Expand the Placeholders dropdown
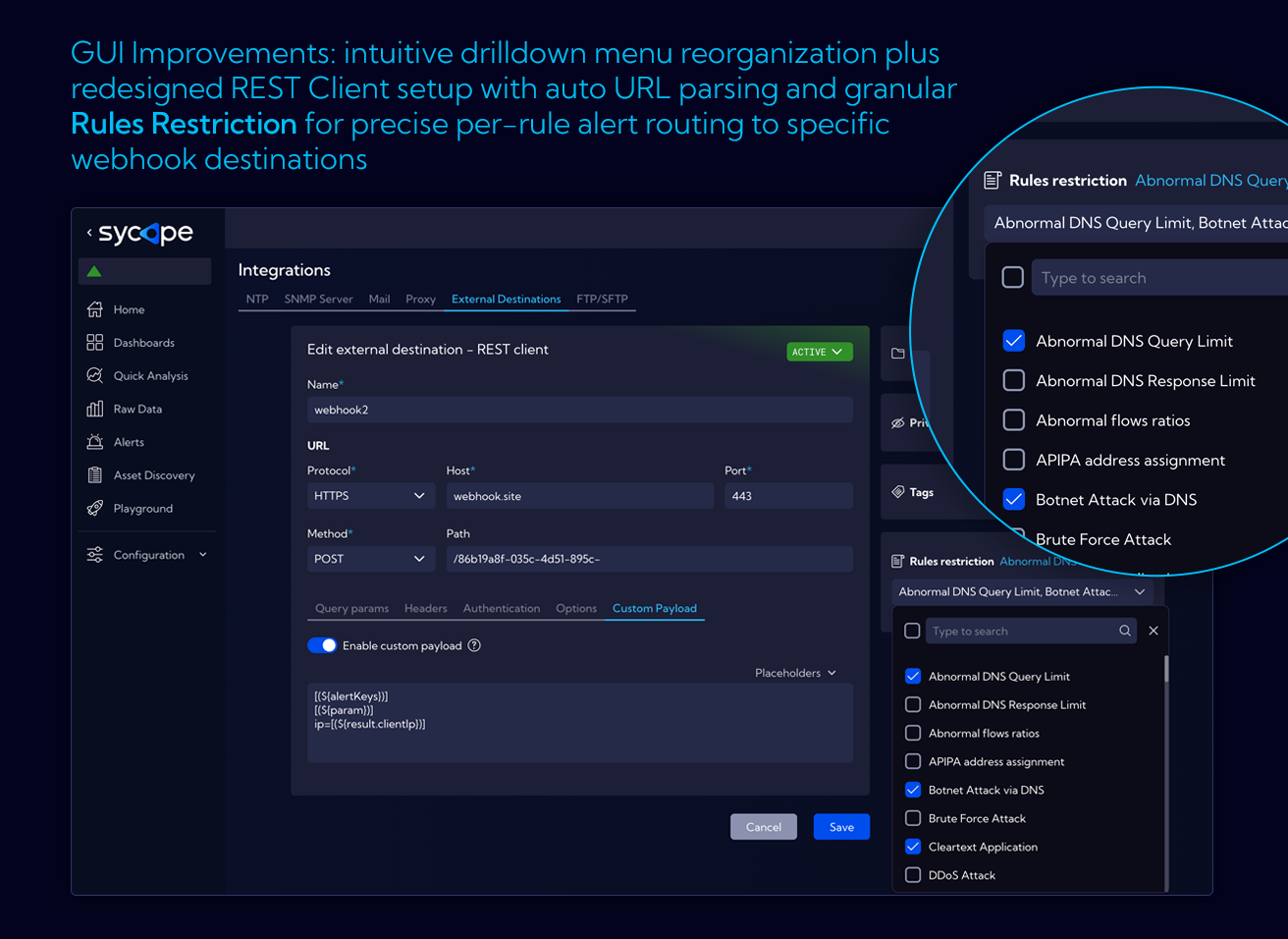 pos(795,673)
